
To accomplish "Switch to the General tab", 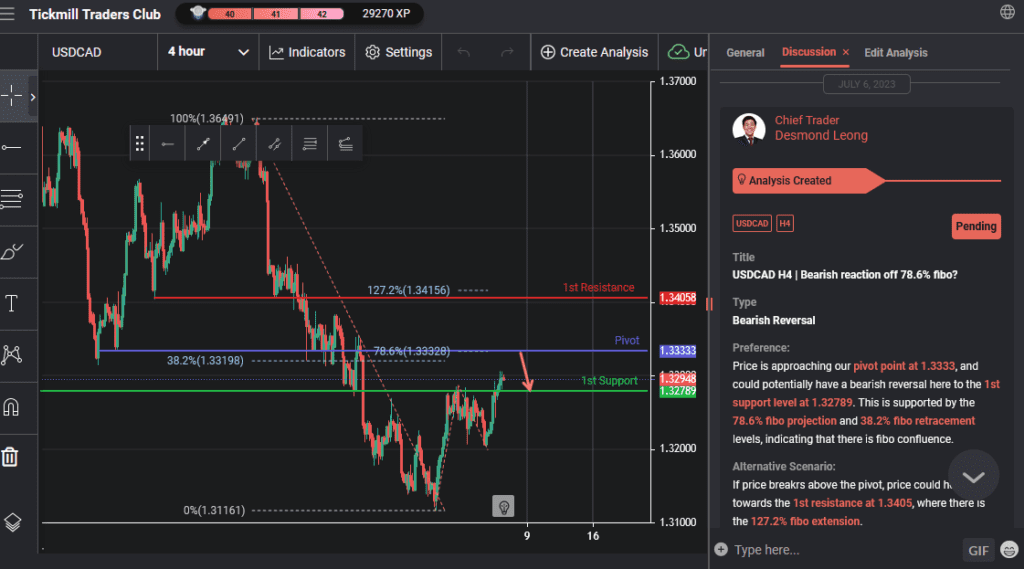I will coord(745,53).
